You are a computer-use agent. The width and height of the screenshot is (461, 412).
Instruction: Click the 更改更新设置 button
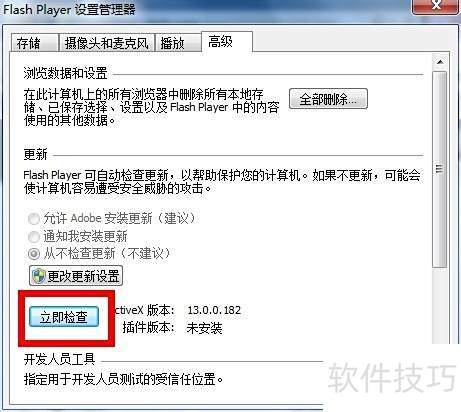[76, 276]
